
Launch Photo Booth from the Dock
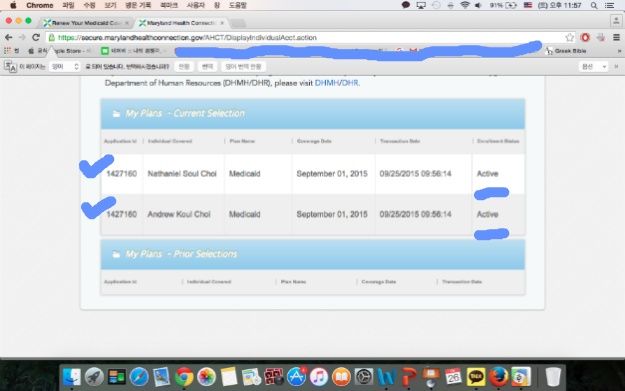[x=273, y=377]
